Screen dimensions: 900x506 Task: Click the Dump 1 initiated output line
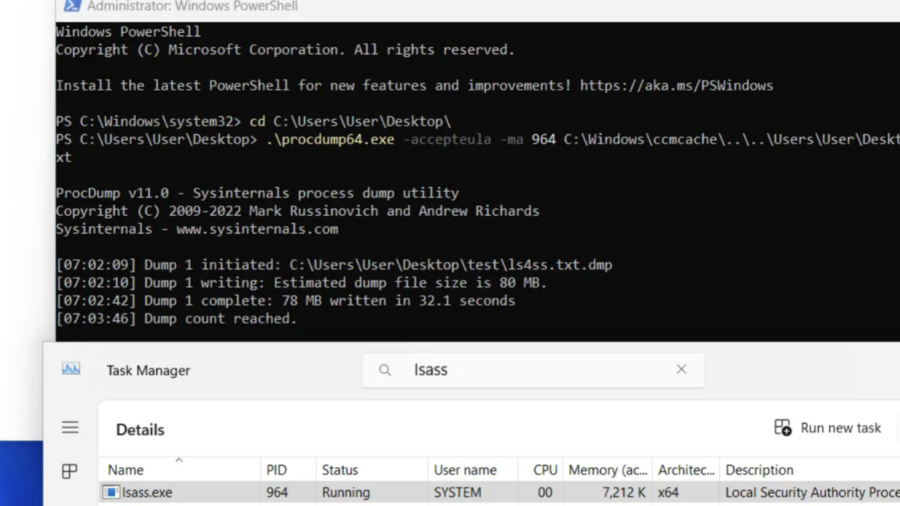tap(334, 265)
